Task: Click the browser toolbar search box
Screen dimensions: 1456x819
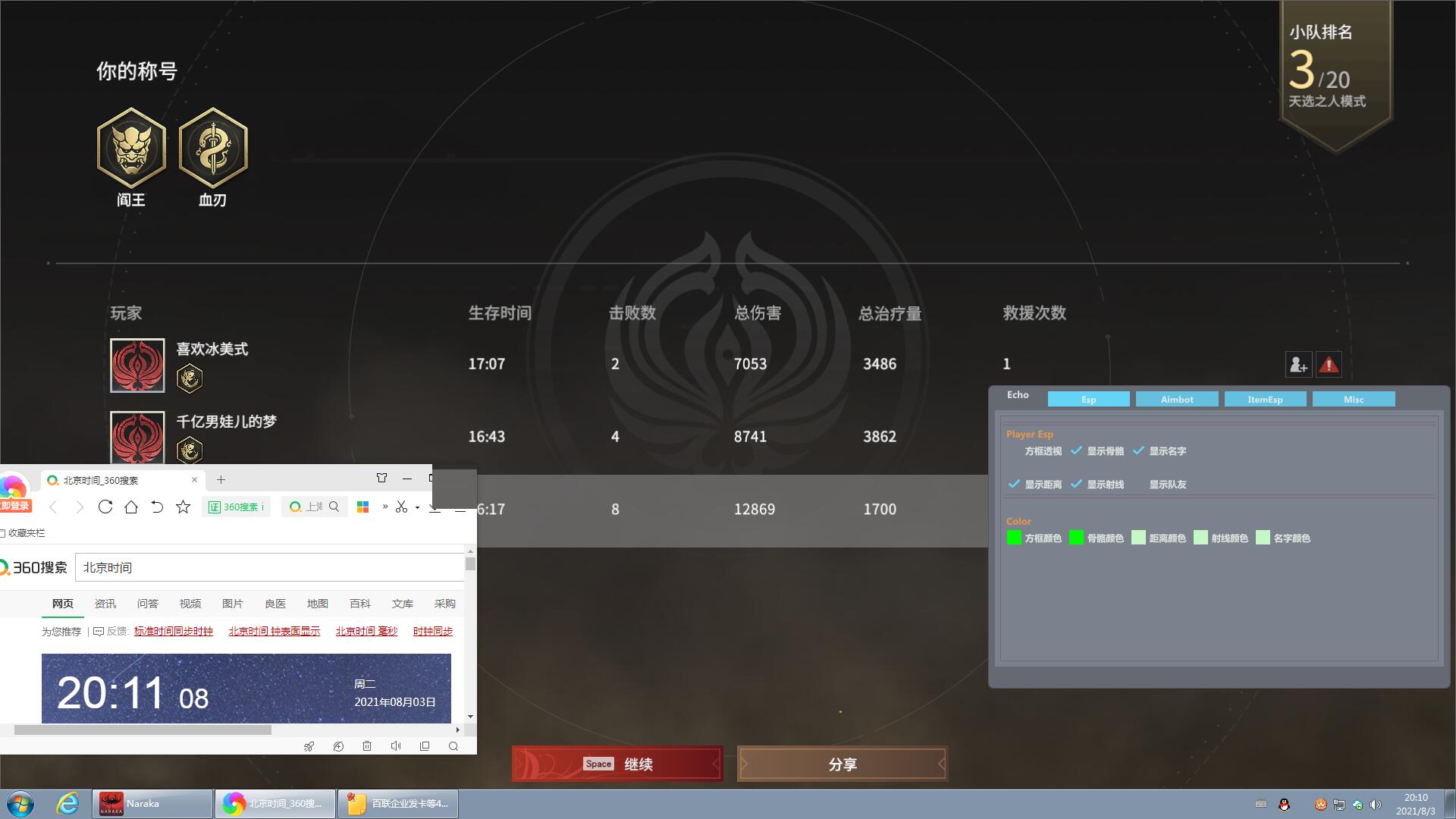Action: coord(314,507)
